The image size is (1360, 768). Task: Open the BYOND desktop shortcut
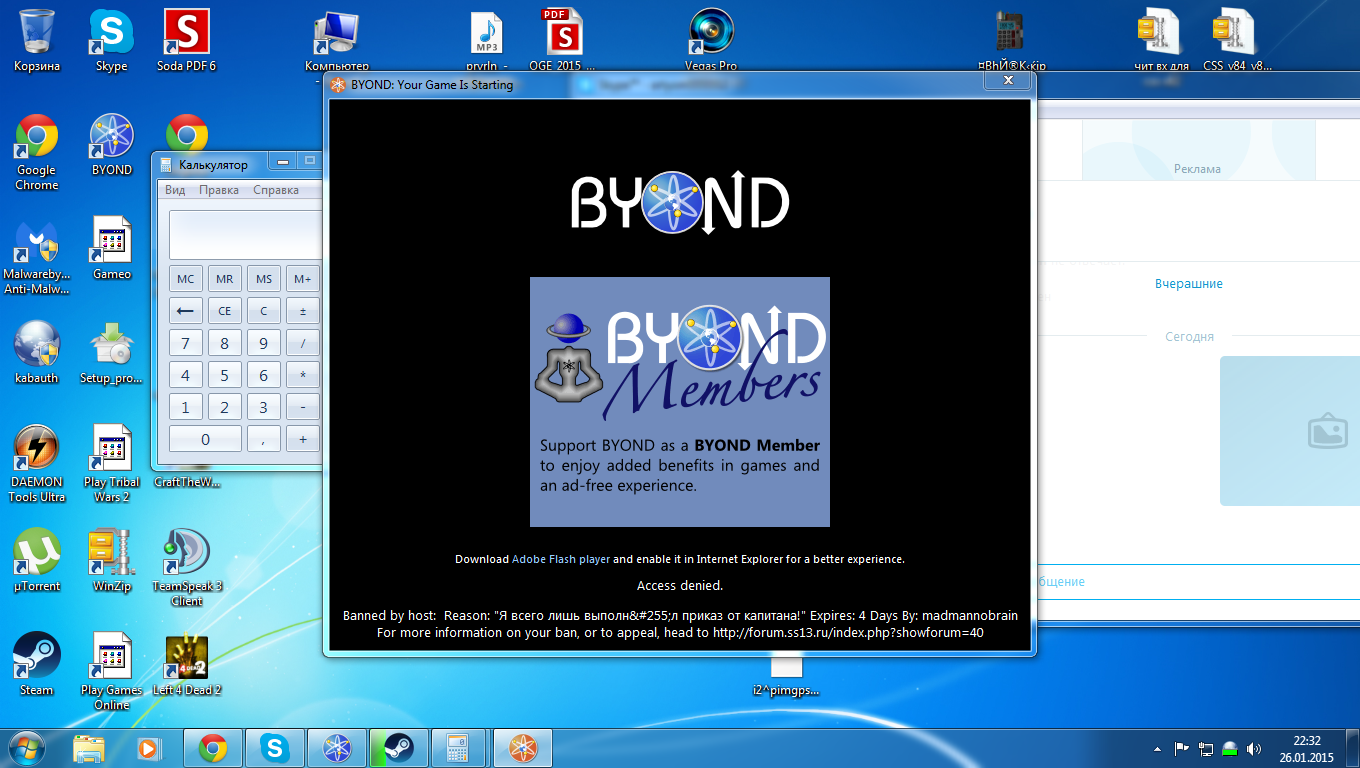click(111, 145)
